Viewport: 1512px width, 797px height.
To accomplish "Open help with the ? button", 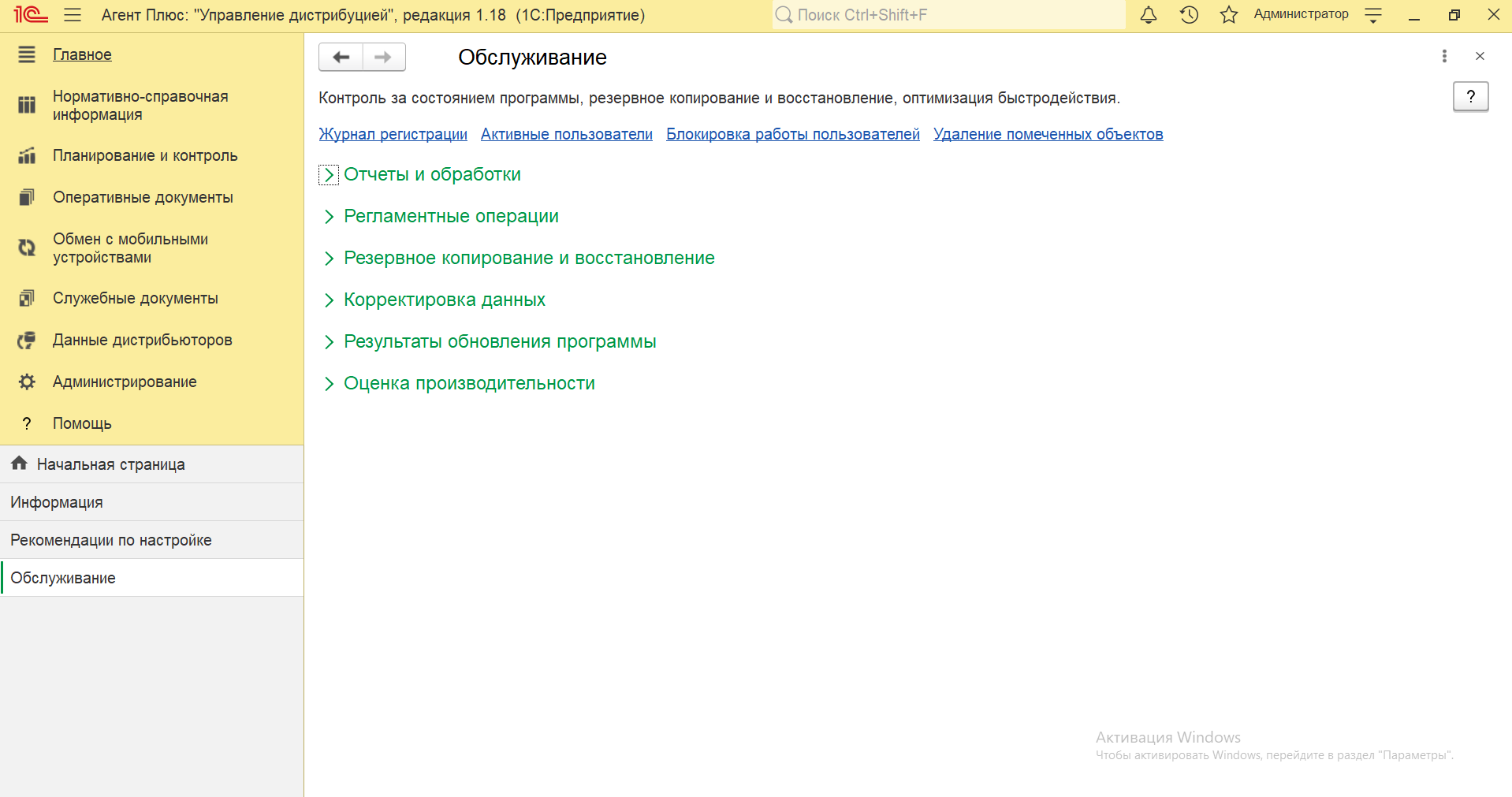I will pos(1470,96).
